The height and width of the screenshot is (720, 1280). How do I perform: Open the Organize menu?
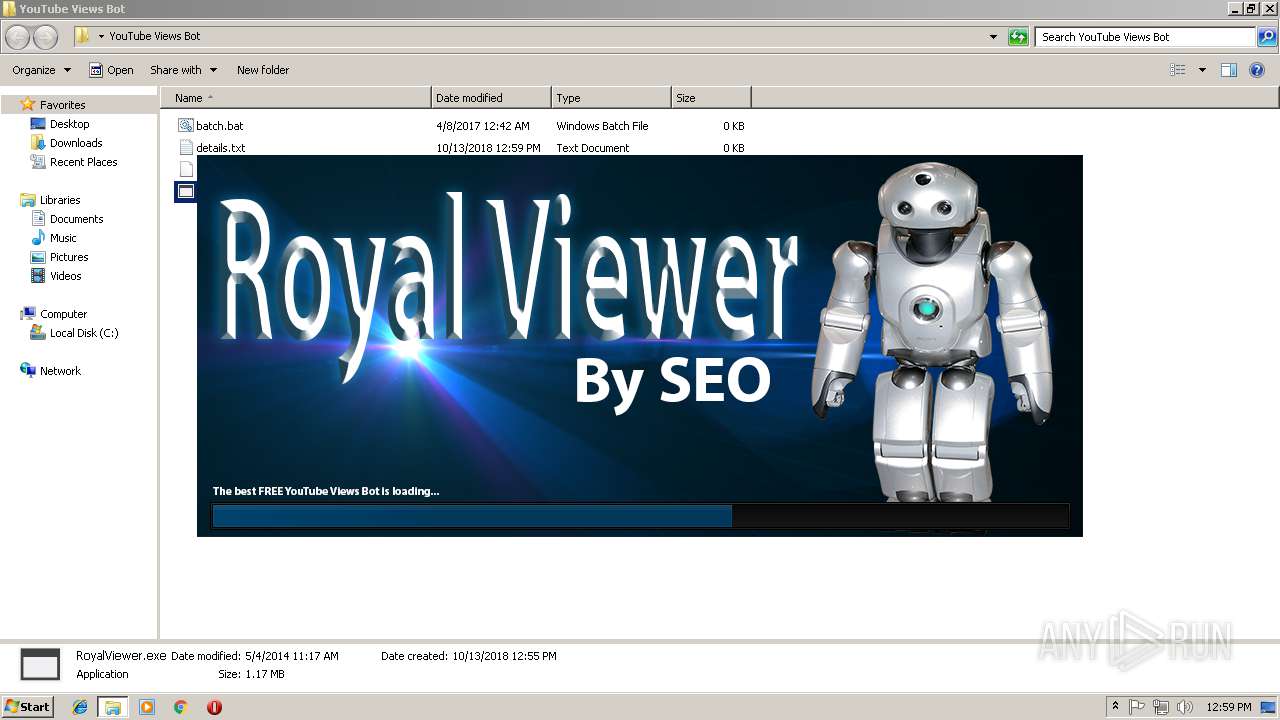(42, 70)
